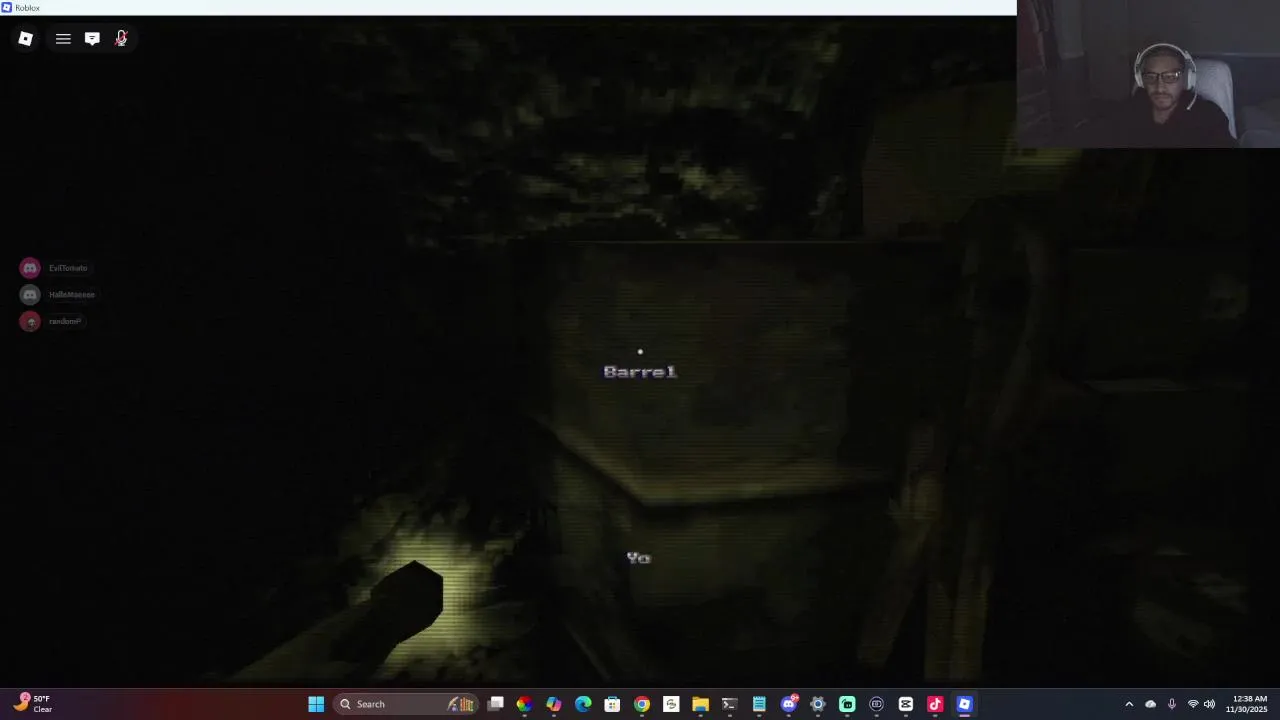Launch Google Chrome from the taskbar
The width and height of the screenshot is (1280, 720).
(x=642, y=704)
